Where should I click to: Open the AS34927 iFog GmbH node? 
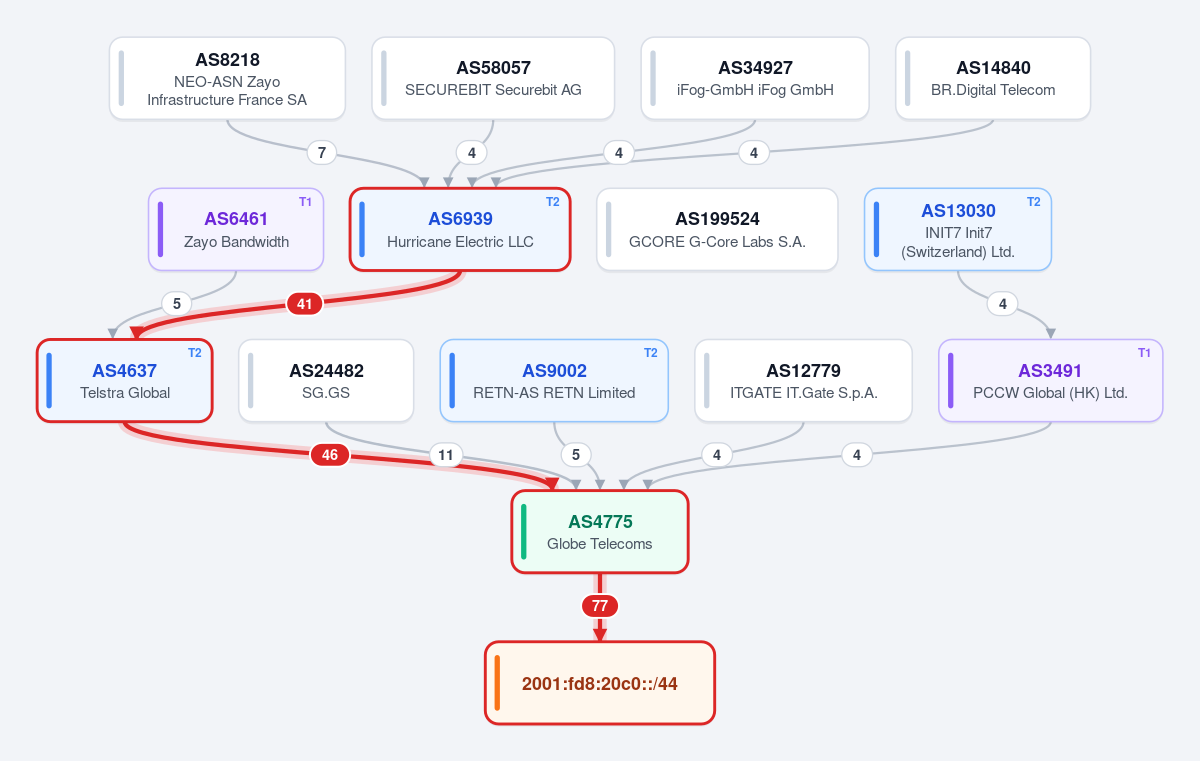pos(755,78)
